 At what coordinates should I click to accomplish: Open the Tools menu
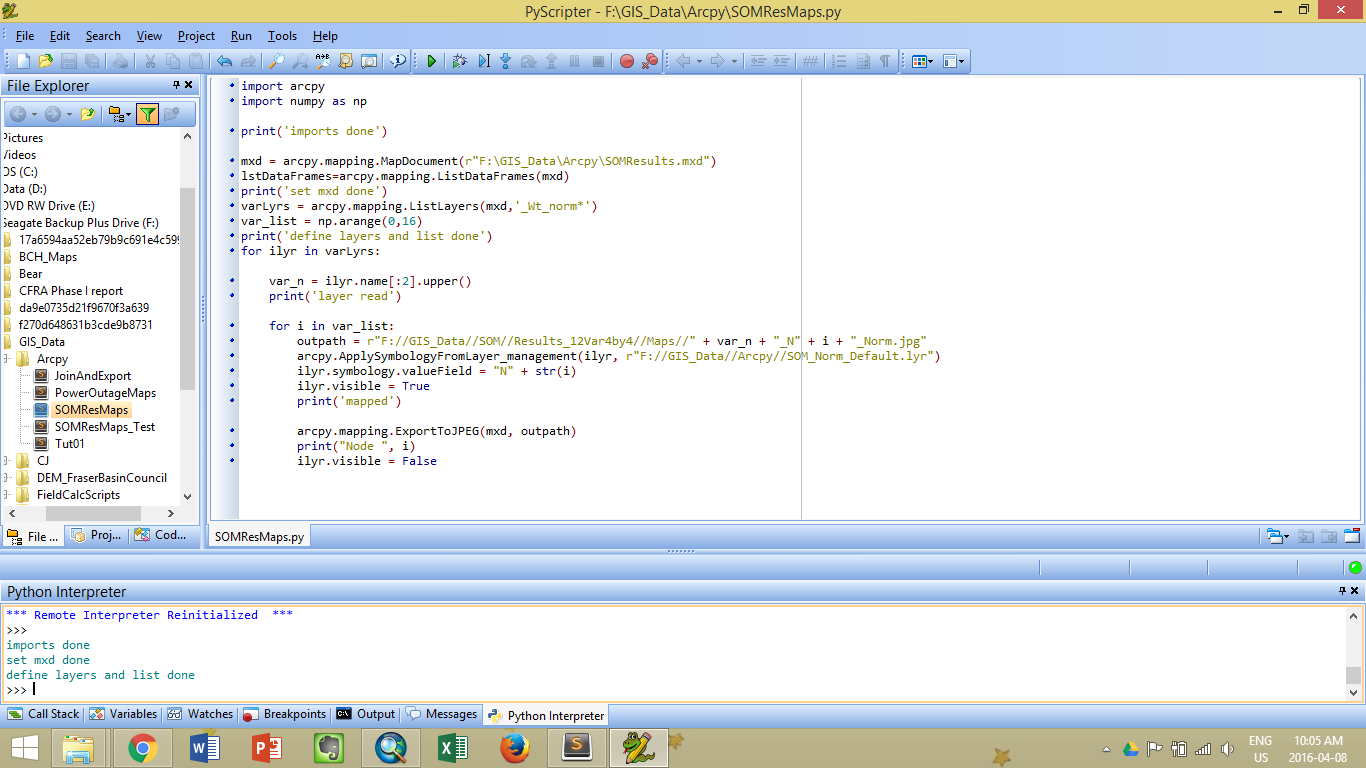pos(282,35)
